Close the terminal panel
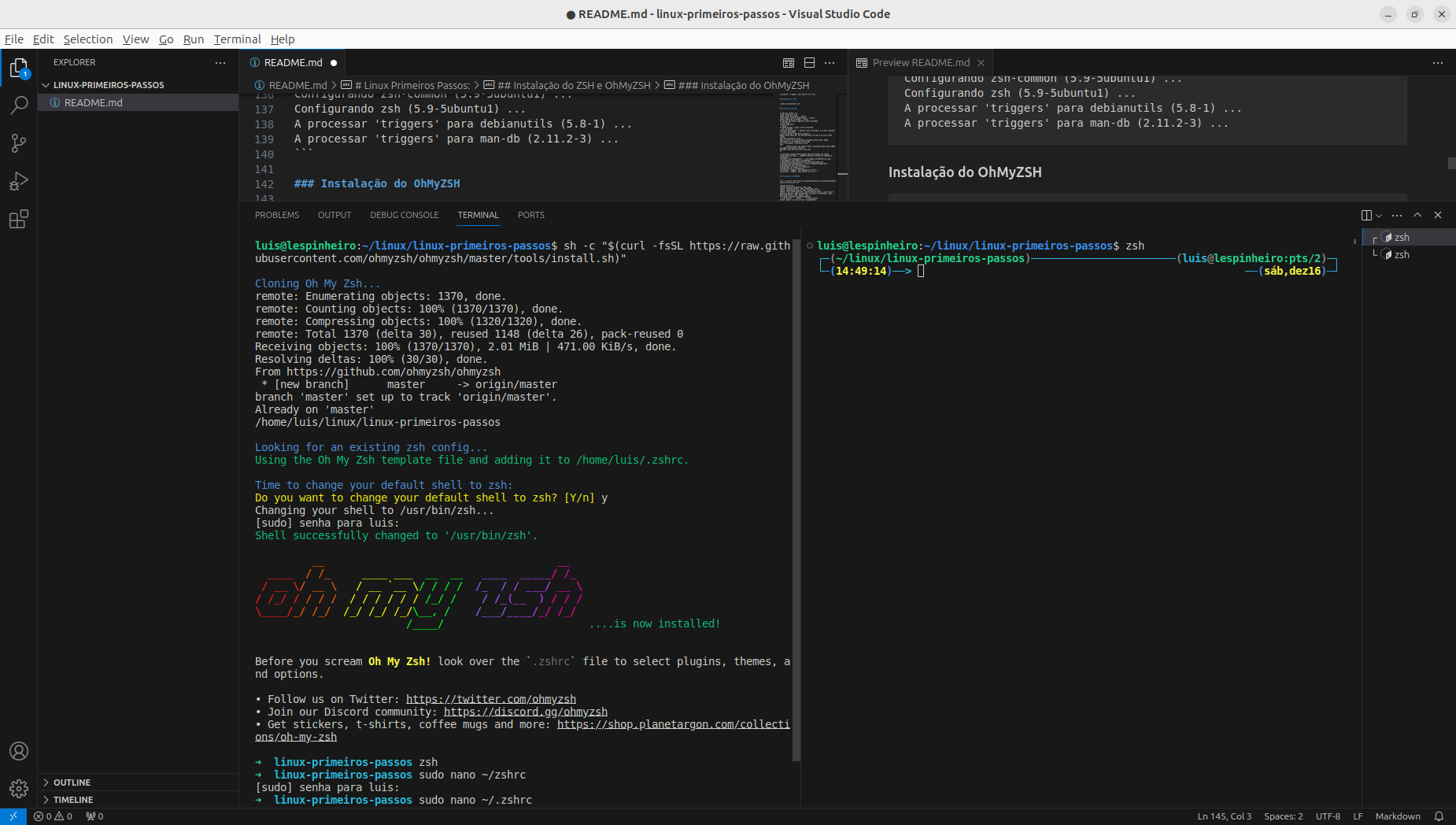 (x=1438, y=215)
